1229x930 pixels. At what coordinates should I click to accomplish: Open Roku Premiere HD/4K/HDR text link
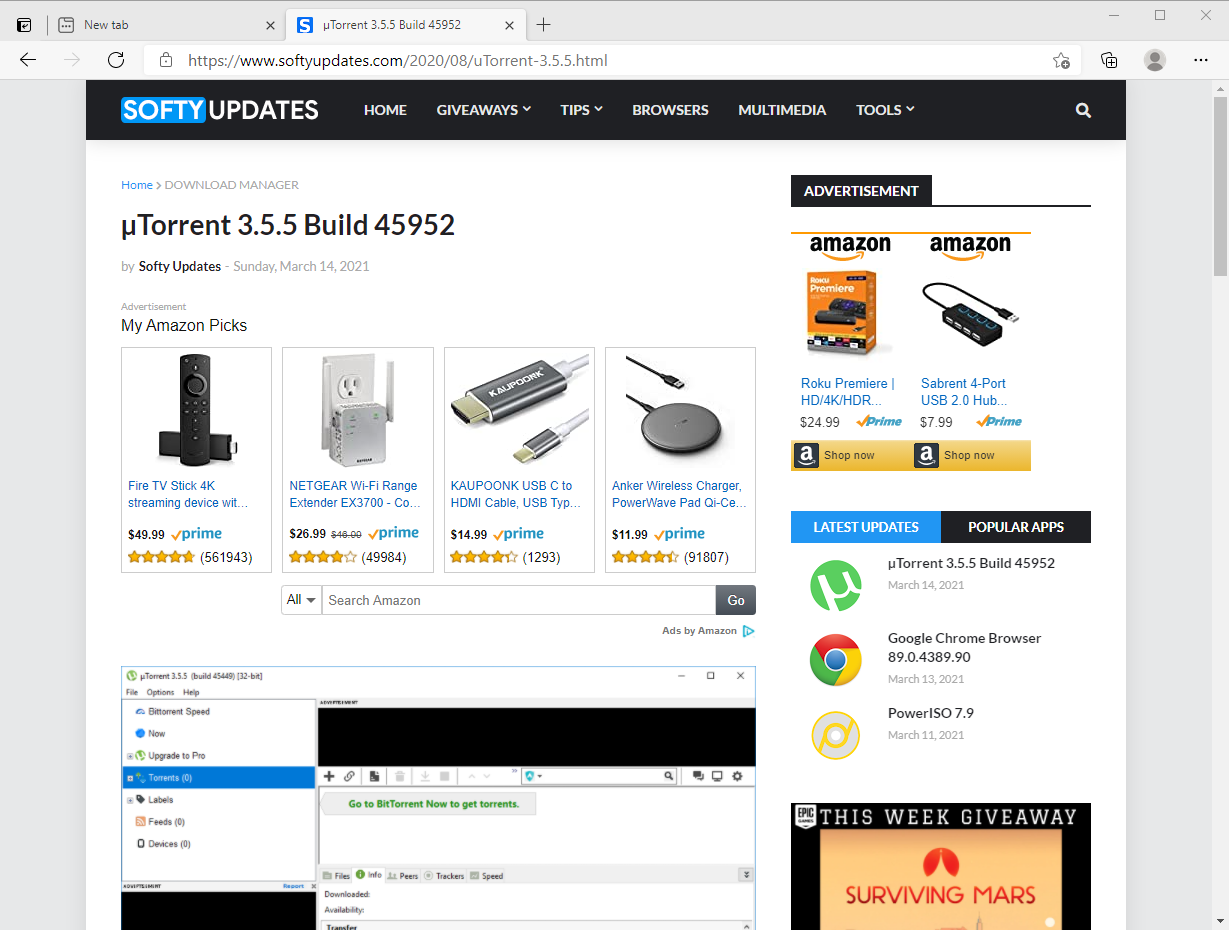click(847, 391)
